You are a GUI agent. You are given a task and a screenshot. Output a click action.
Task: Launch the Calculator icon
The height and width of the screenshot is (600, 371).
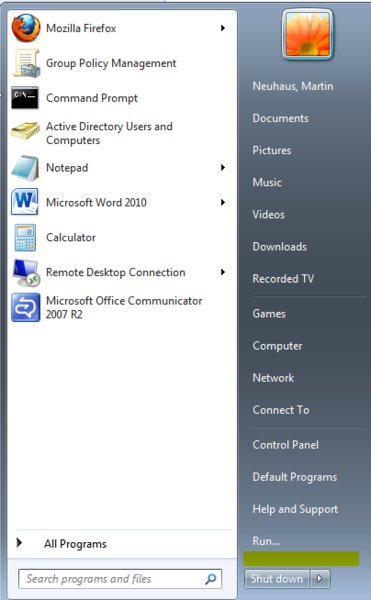click(25, 237)
